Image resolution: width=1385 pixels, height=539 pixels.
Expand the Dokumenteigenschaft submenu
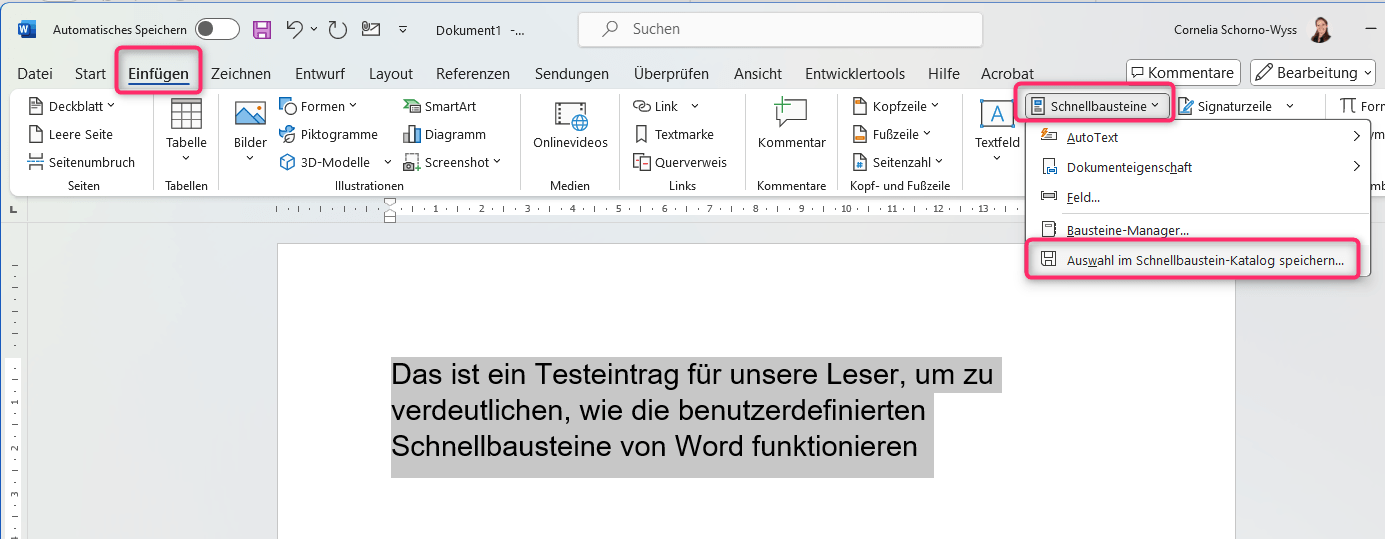(x=1199, y=167)
